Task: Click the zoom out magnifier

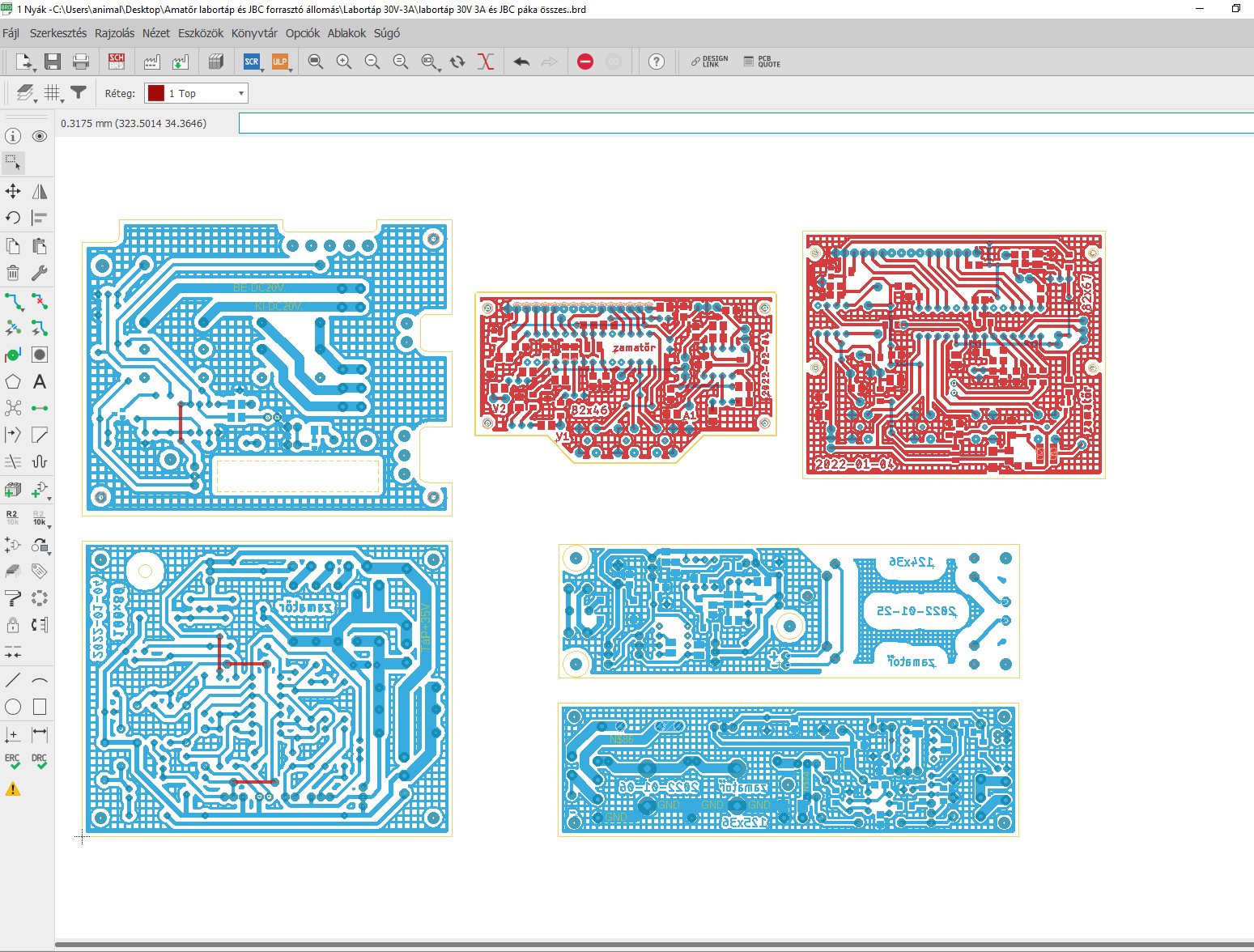Action: tap(372, 62)
